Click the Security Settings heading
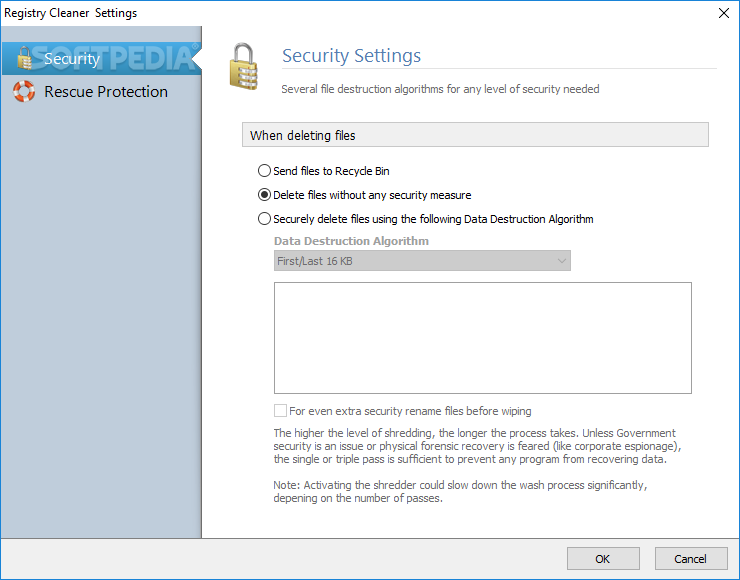The height and width of the screenshot is (580, 740). pos(352,56)
